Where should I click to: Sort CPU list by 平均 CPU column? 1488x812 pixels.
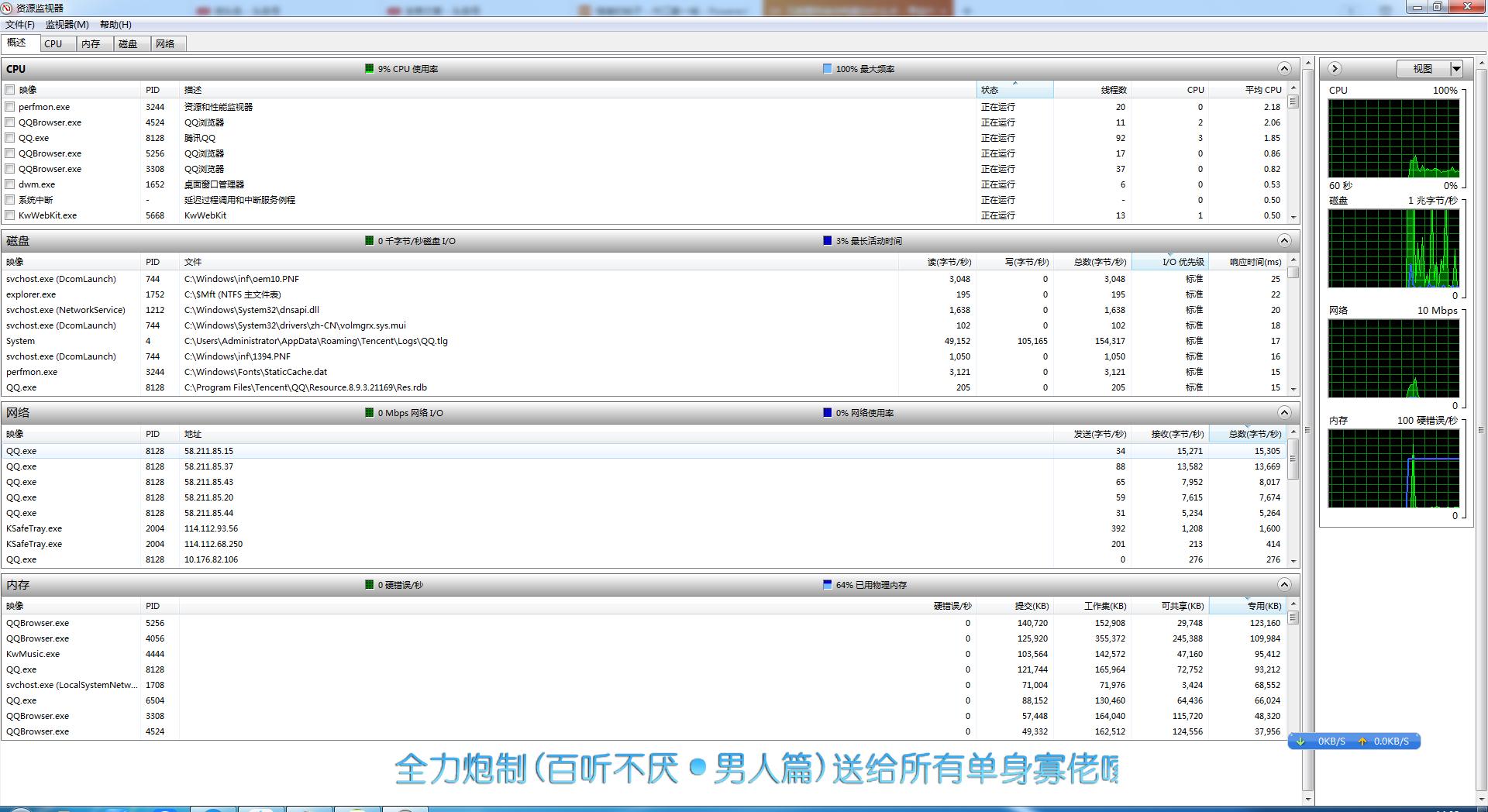point(1248,90)
